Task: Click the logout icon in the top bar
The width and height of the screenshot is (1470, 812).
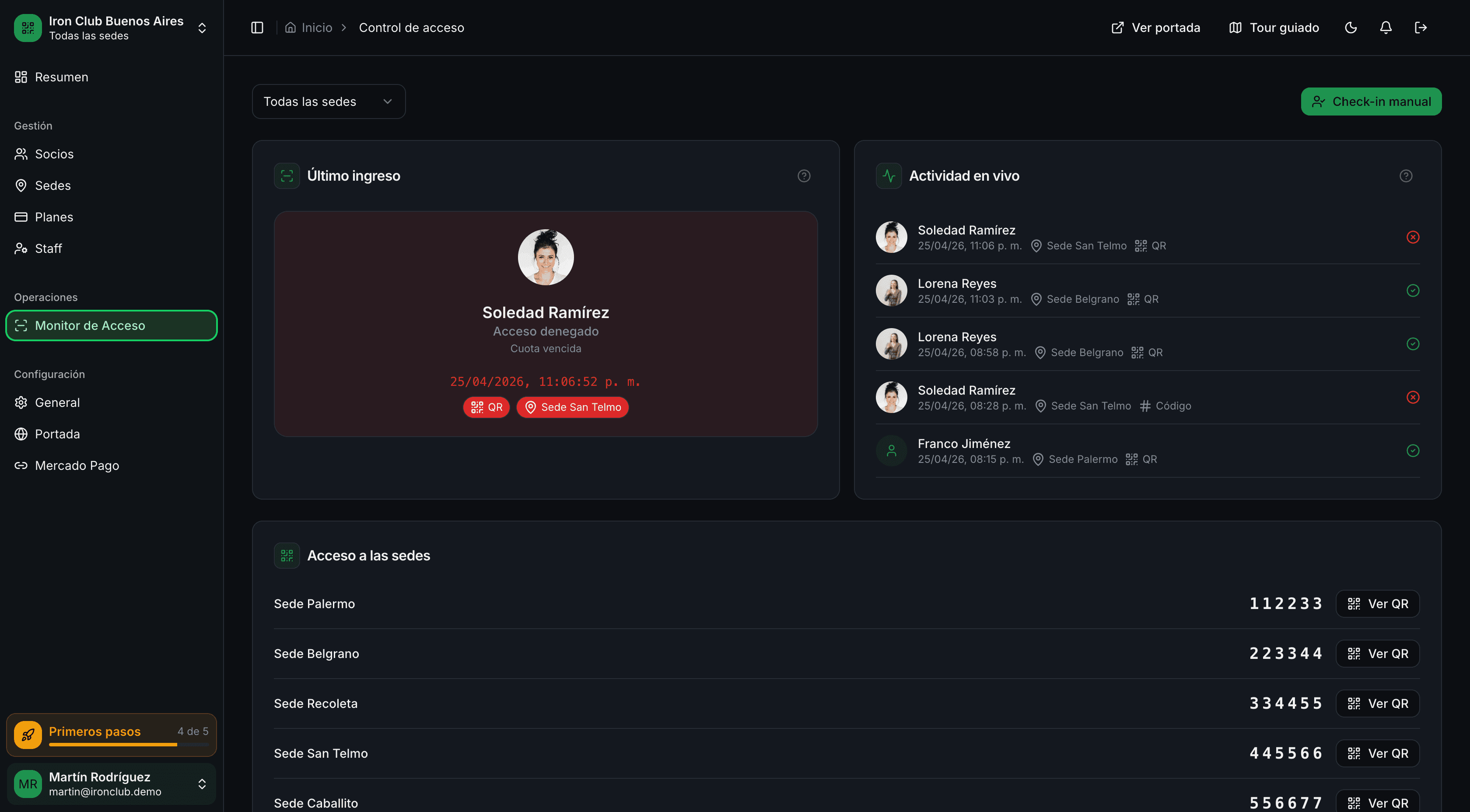Action: [x=1421, y=28]
